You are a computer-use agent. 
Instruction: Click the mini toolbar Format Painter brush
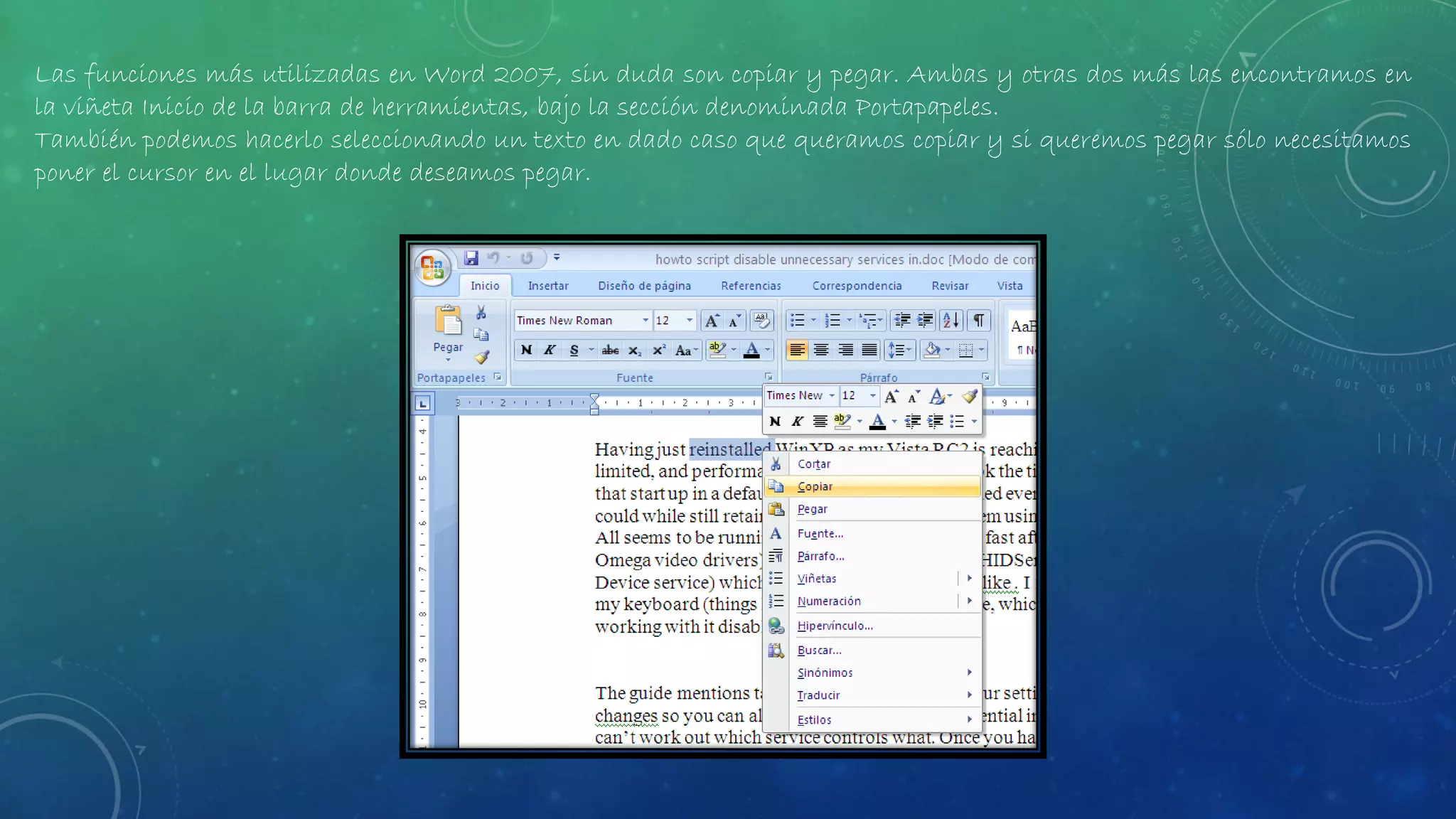tap(969, 396)
